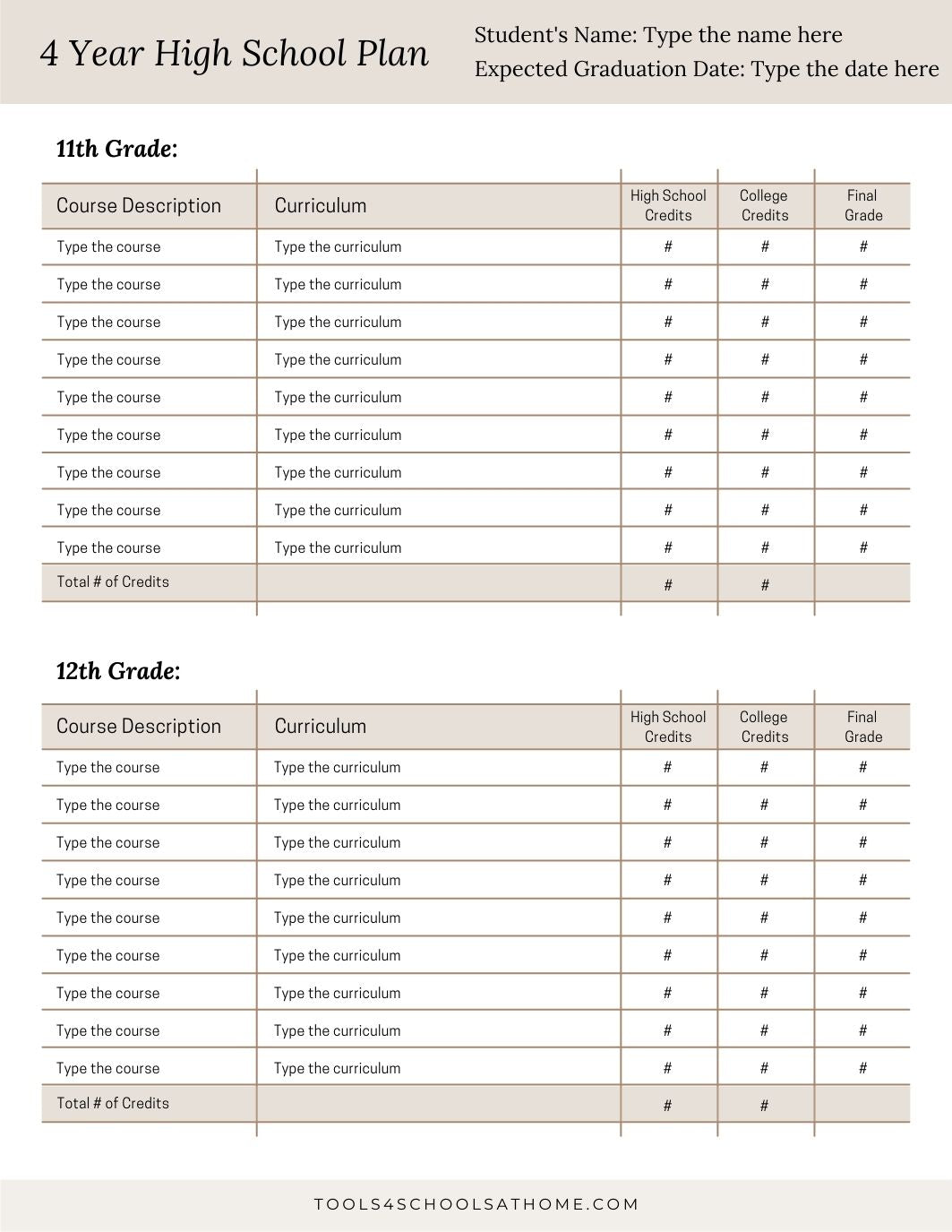Click the 12th Grade "College Credits" header
Viewport: 952px width, 1232px height.
coord(764,727)
